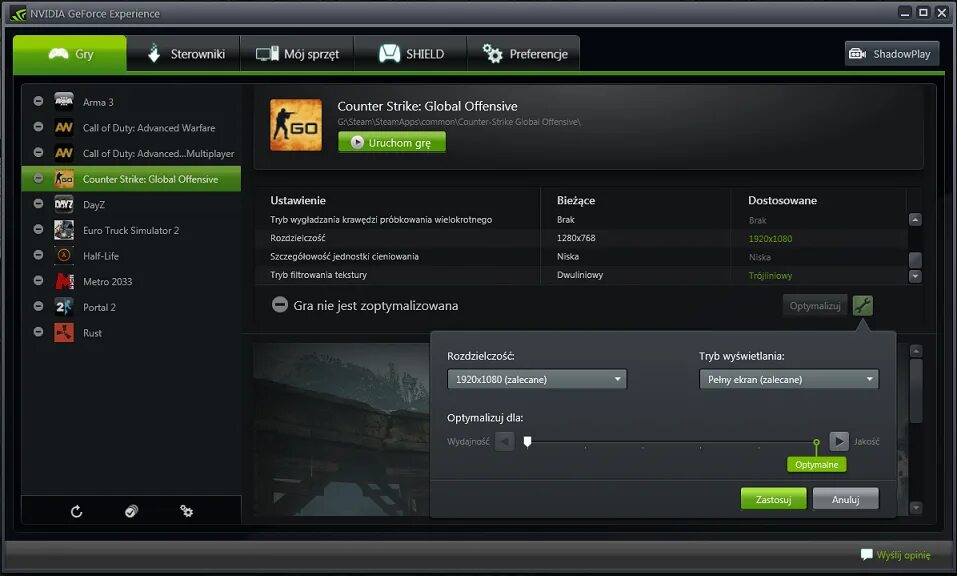957x576 pixels.
Task: Click the Rust game icon
Action: tap(63, 332)
